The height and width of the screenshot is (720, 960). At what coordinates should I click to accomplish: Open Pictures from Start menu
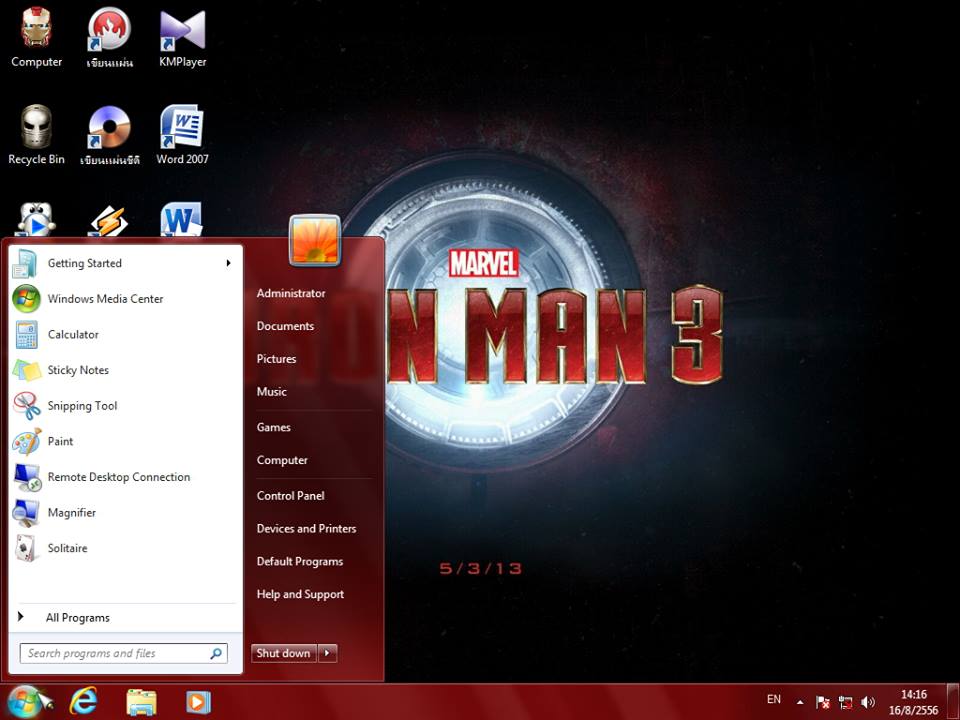pos(276,359)
